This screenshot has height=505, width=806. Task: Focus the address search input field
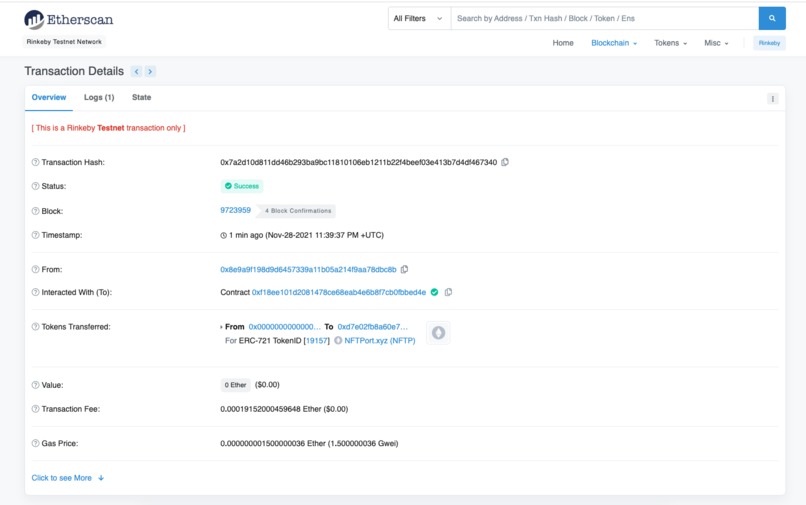(604, 19)
